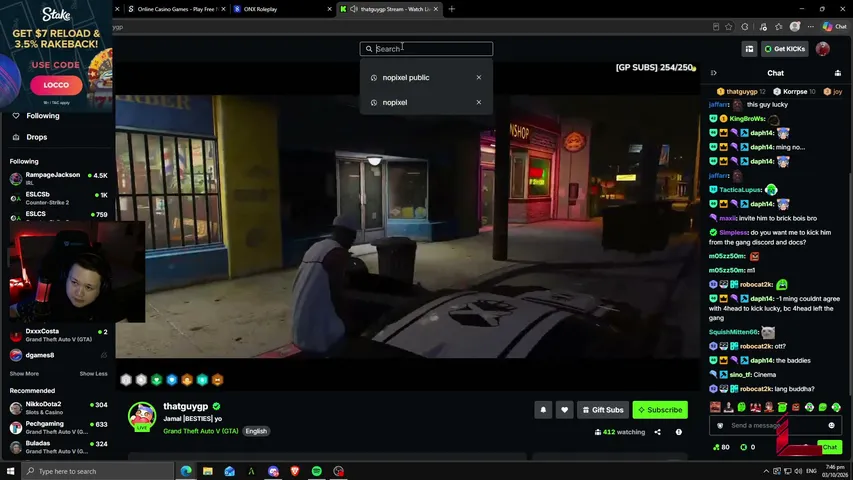Switch to ONX Roleplay browser tab
This screenshot has height=480, width=853.
282,9
